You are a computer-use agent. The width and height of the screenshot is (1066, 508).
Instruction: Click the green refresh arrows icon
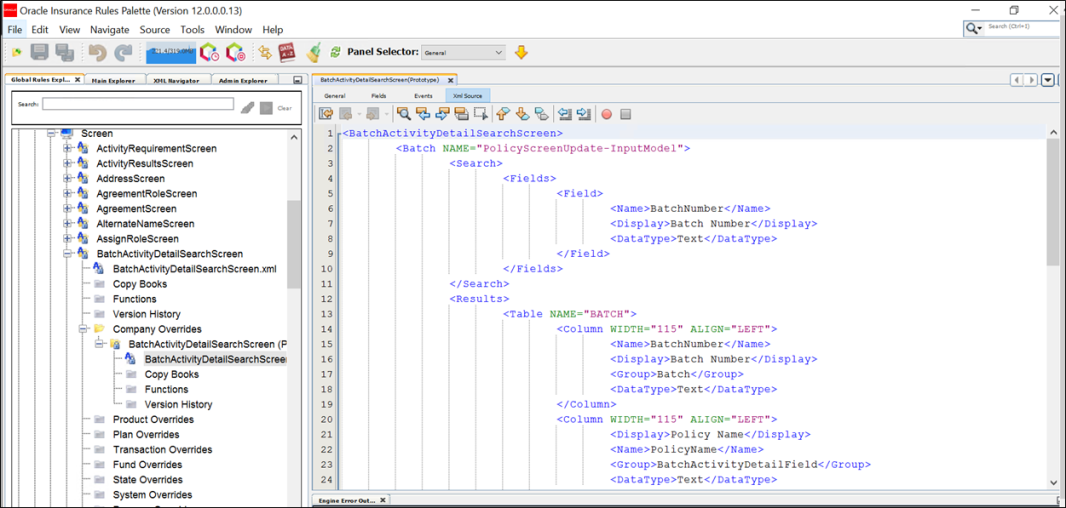(334, 52)
